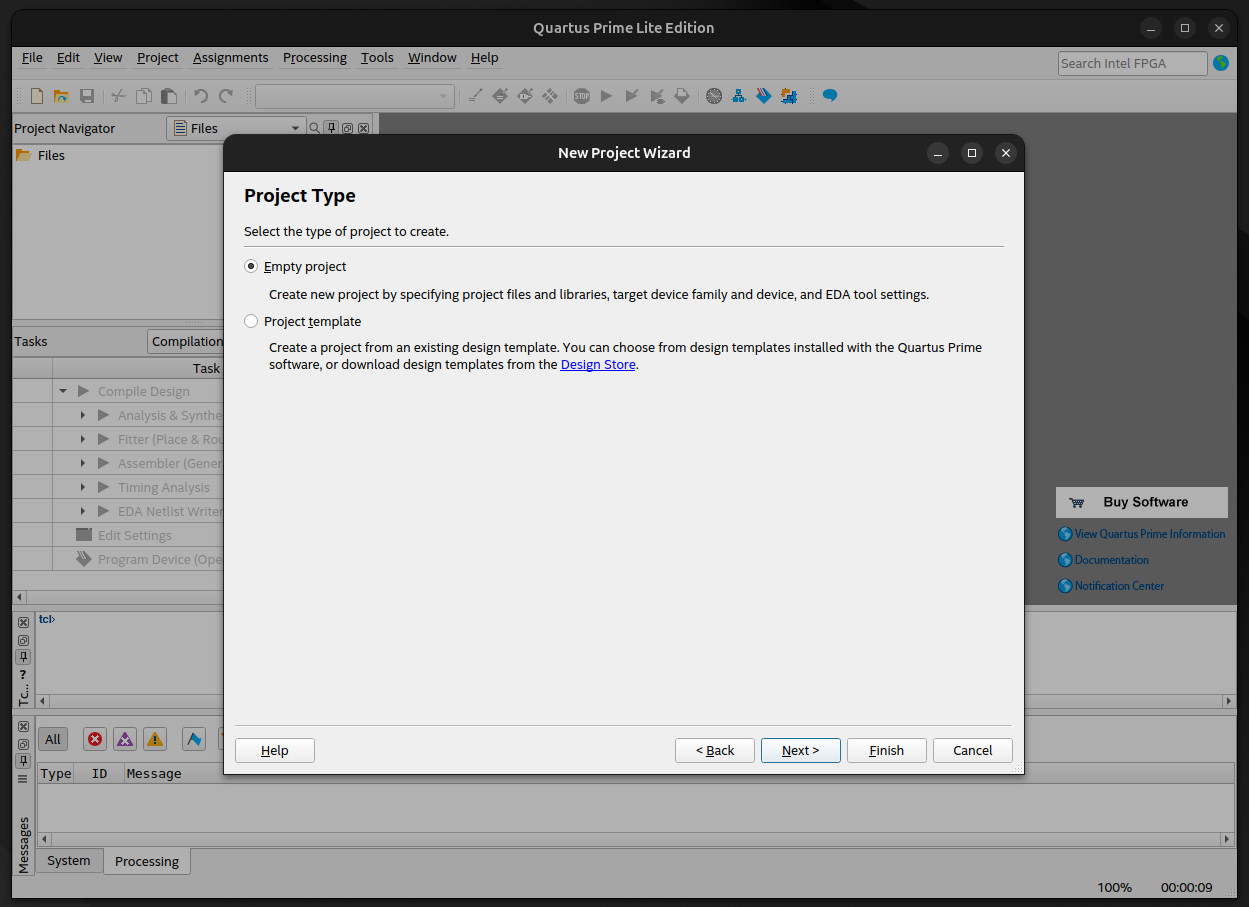Toggle the All messages filter
Screen dimensions: 1249x907
click(53, 739)
